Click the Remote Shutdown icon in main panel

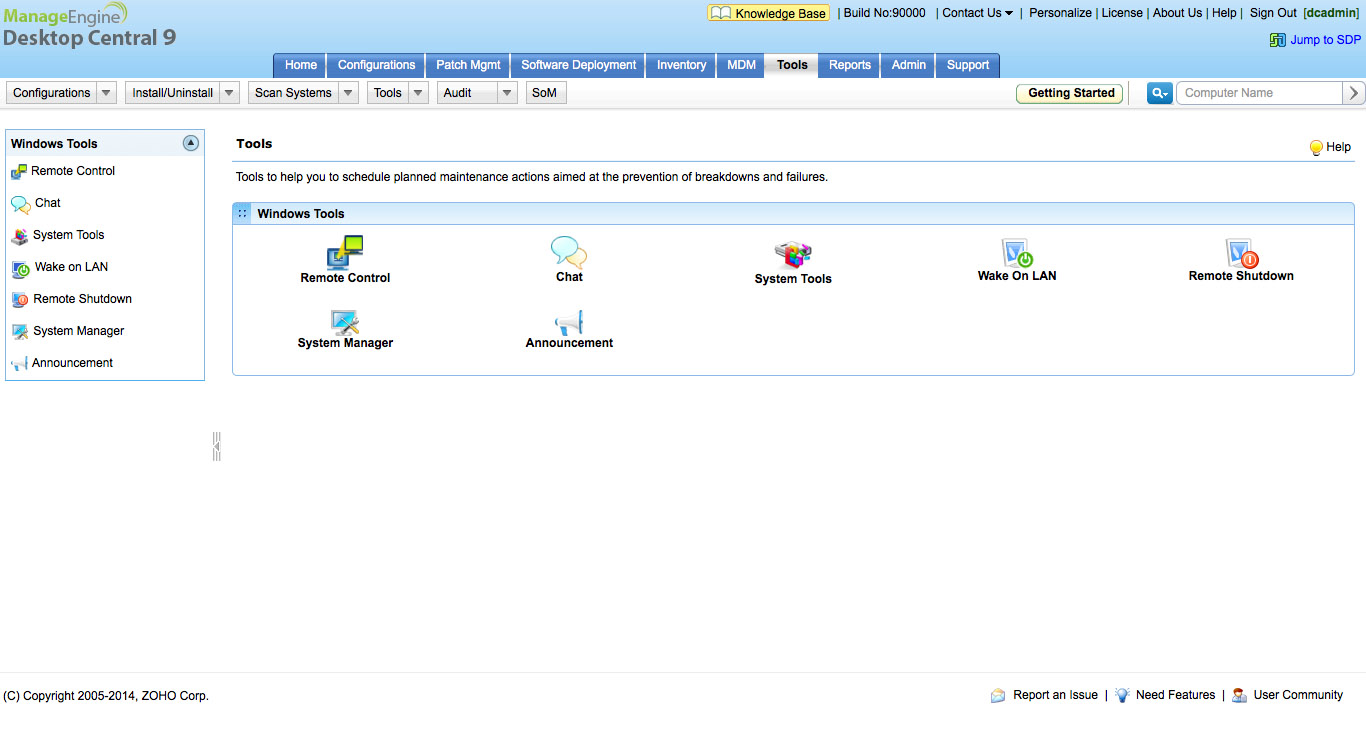tap(1241, 253)
